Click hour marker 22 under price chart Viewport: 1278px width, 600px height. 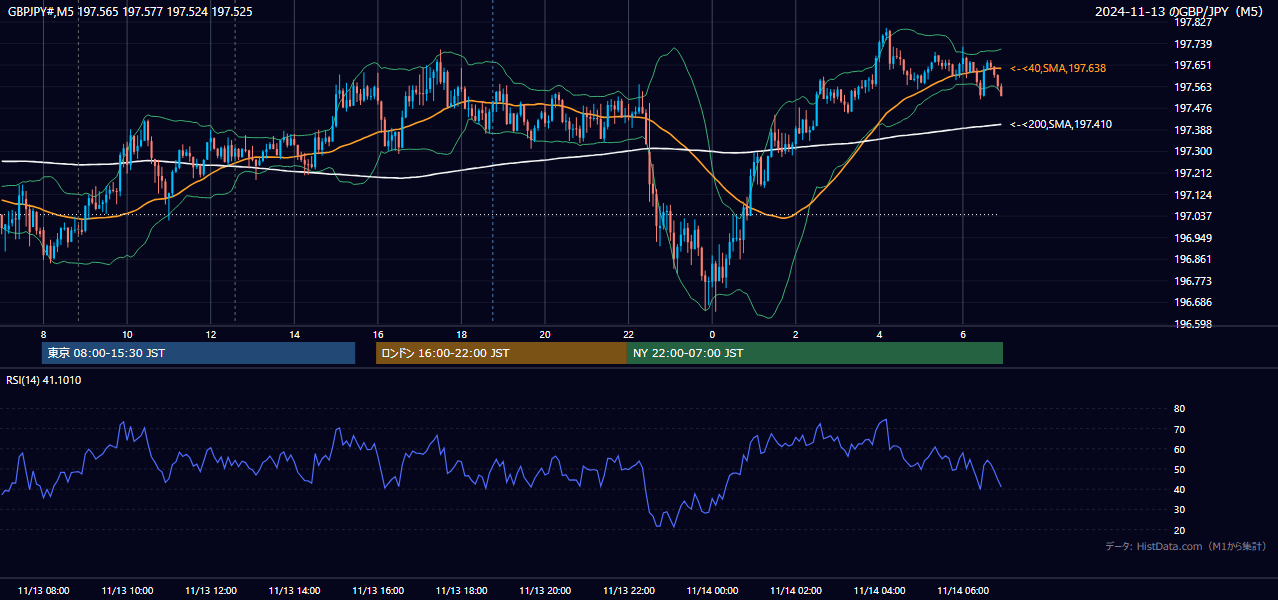[x=629, y=334]
